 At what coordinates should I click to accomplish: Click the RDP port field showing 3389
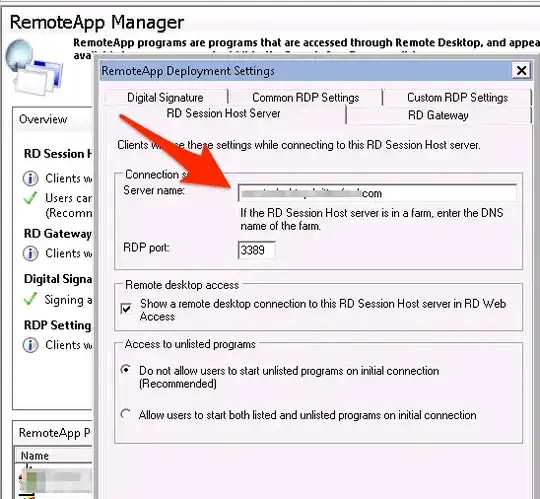(x=257, y=250)
